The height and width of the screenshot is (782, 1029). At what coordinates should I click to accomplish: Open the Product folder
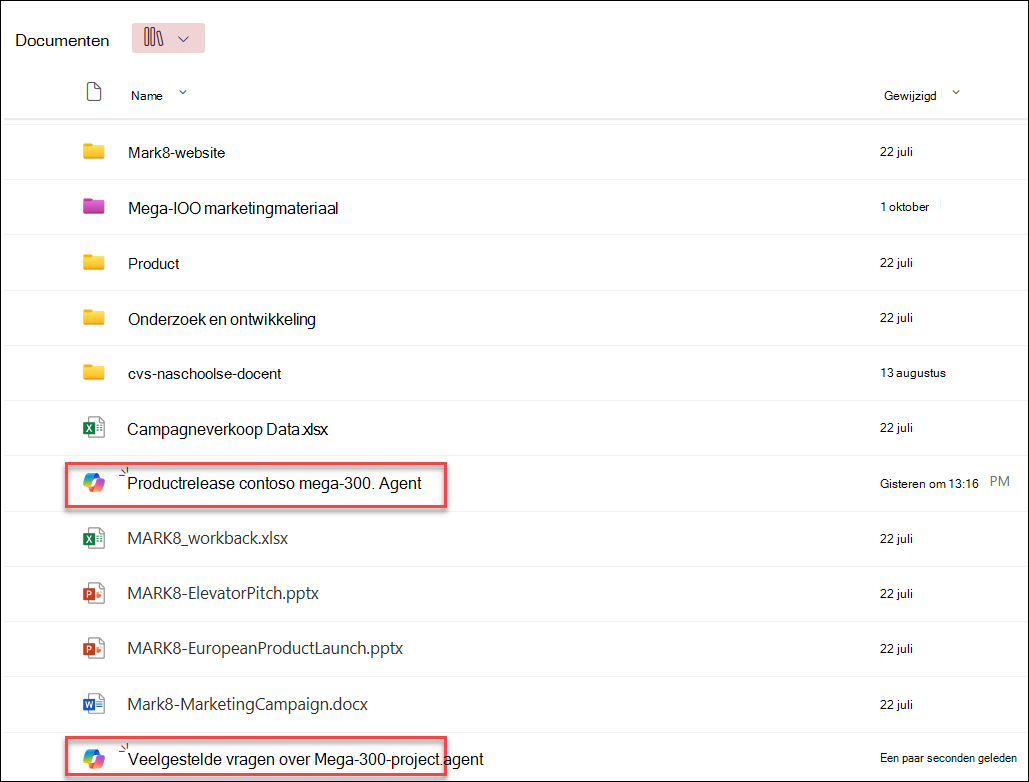point(154,264)
